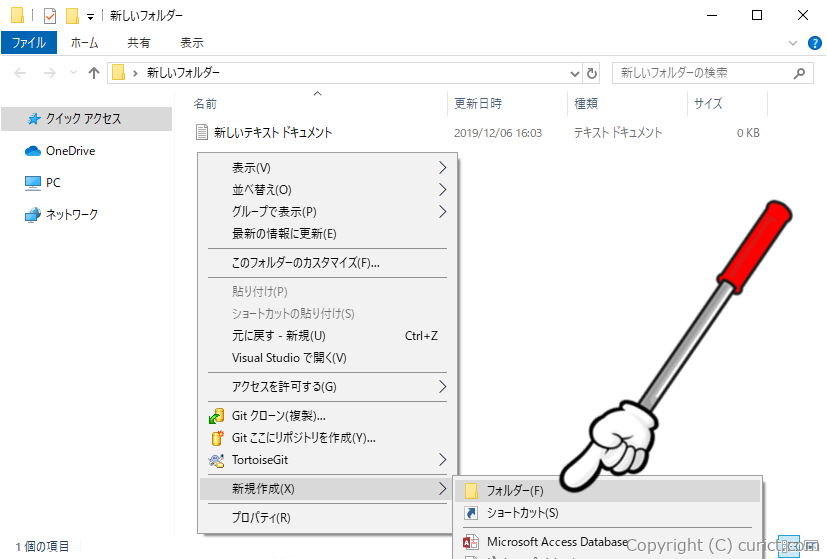827x559 pixels.
Task: Click the shortcut arrow icon in submenu
Action: click(x=471, y=513)
